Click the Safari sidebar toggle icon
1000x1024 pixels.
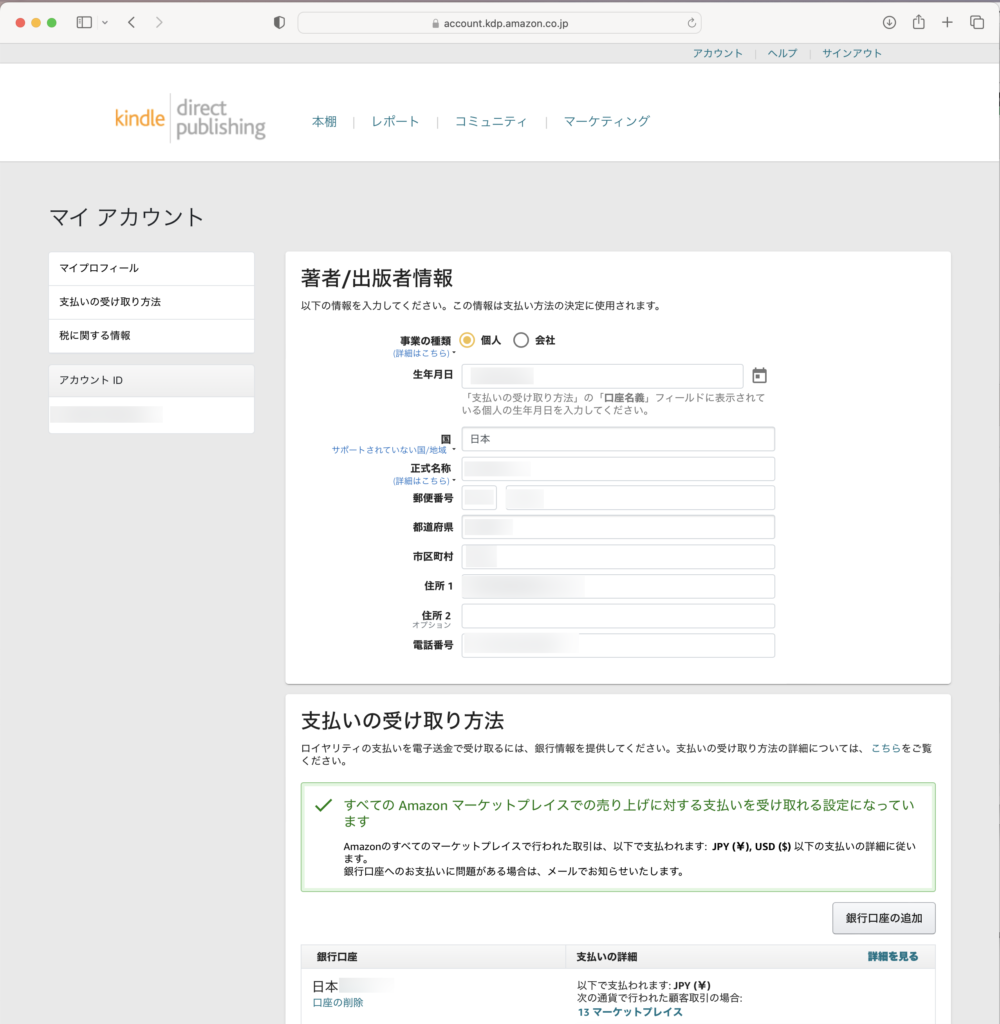click(84, 22)
